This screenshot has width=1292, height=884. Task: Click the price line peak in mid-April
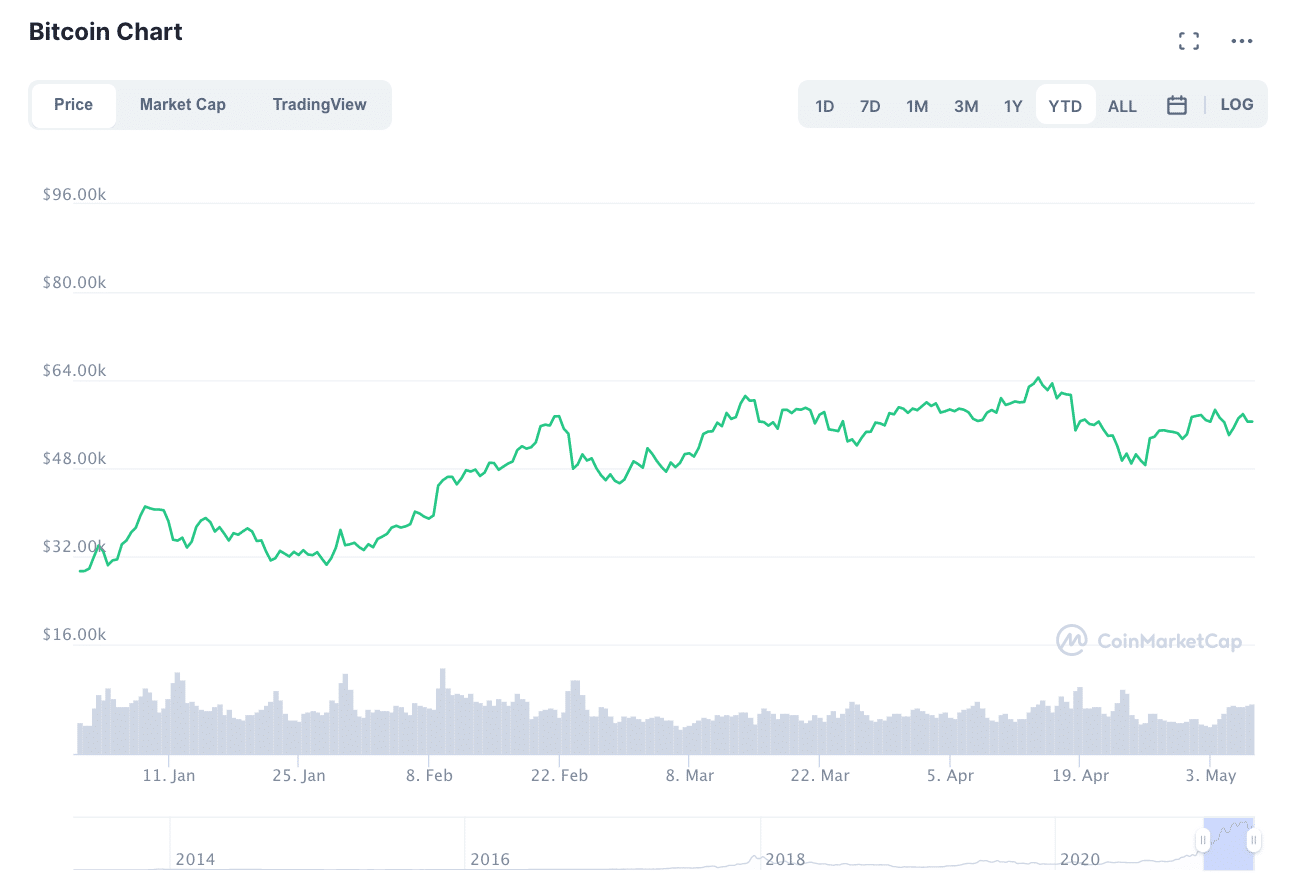(1038, 378)
